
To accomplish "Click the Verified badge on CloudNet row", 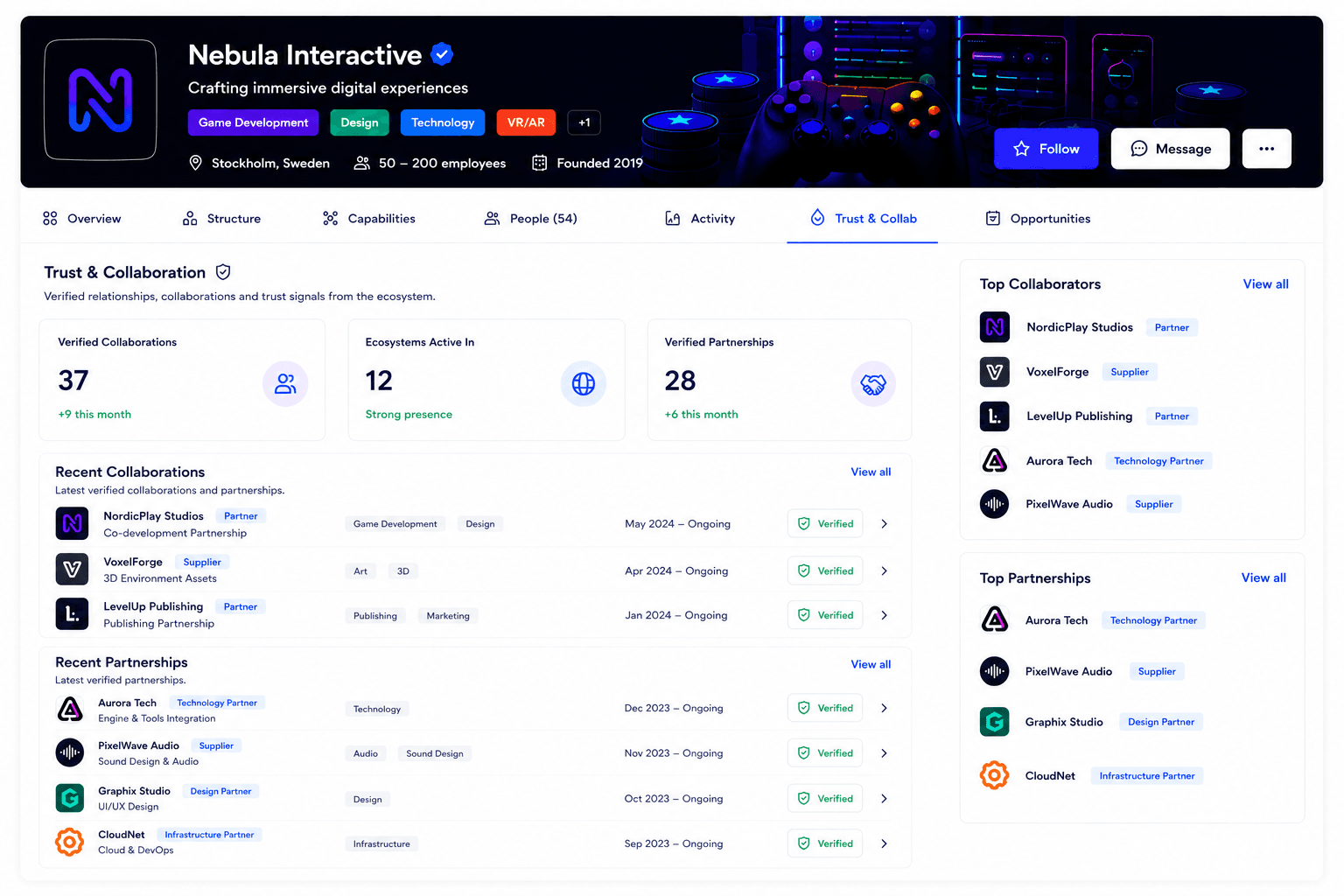I will click(825, 843).
